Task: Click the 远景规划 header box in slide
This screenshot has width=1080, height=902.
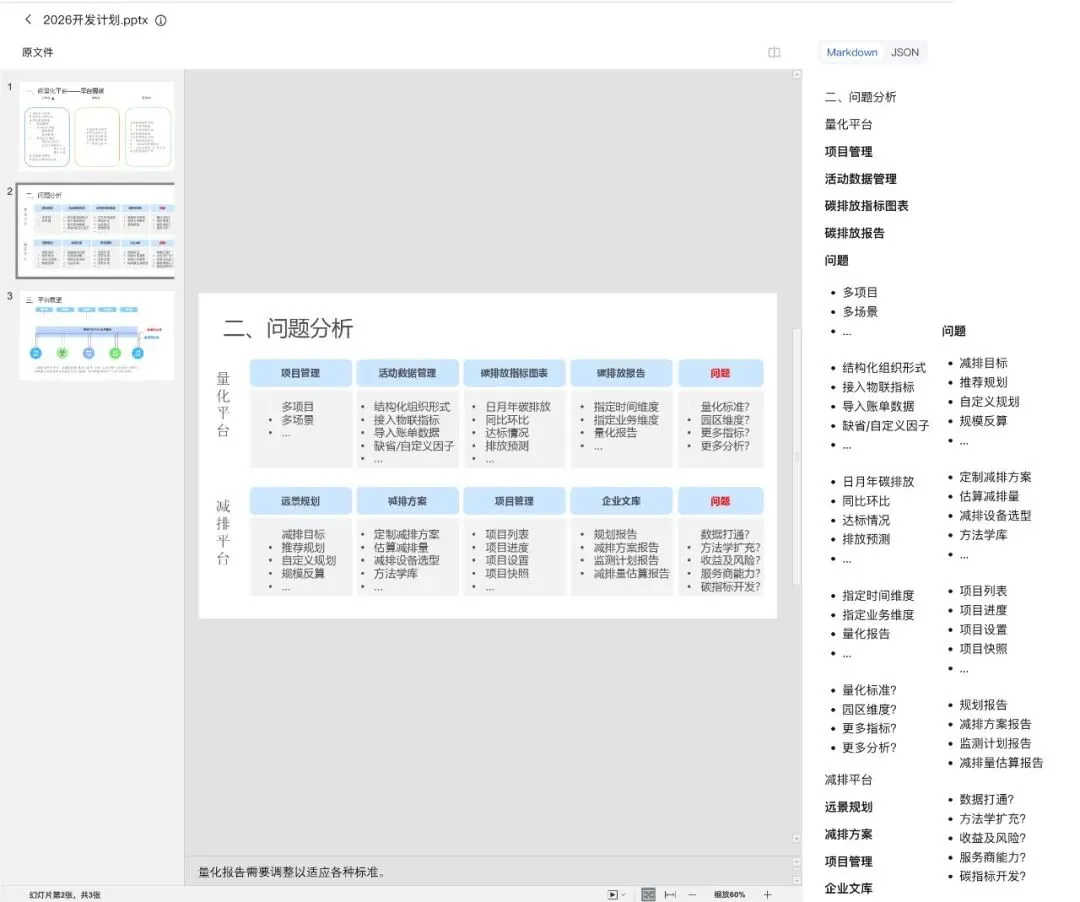Action: tap(300, 501)
